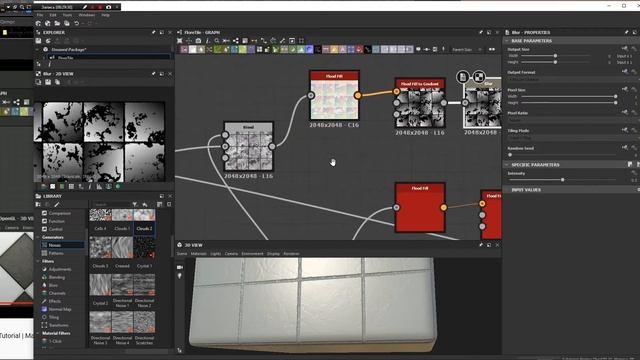Adjust Output Size Width slider
Image resolution: width=640 pixels, height=360 pixels.
555,56
